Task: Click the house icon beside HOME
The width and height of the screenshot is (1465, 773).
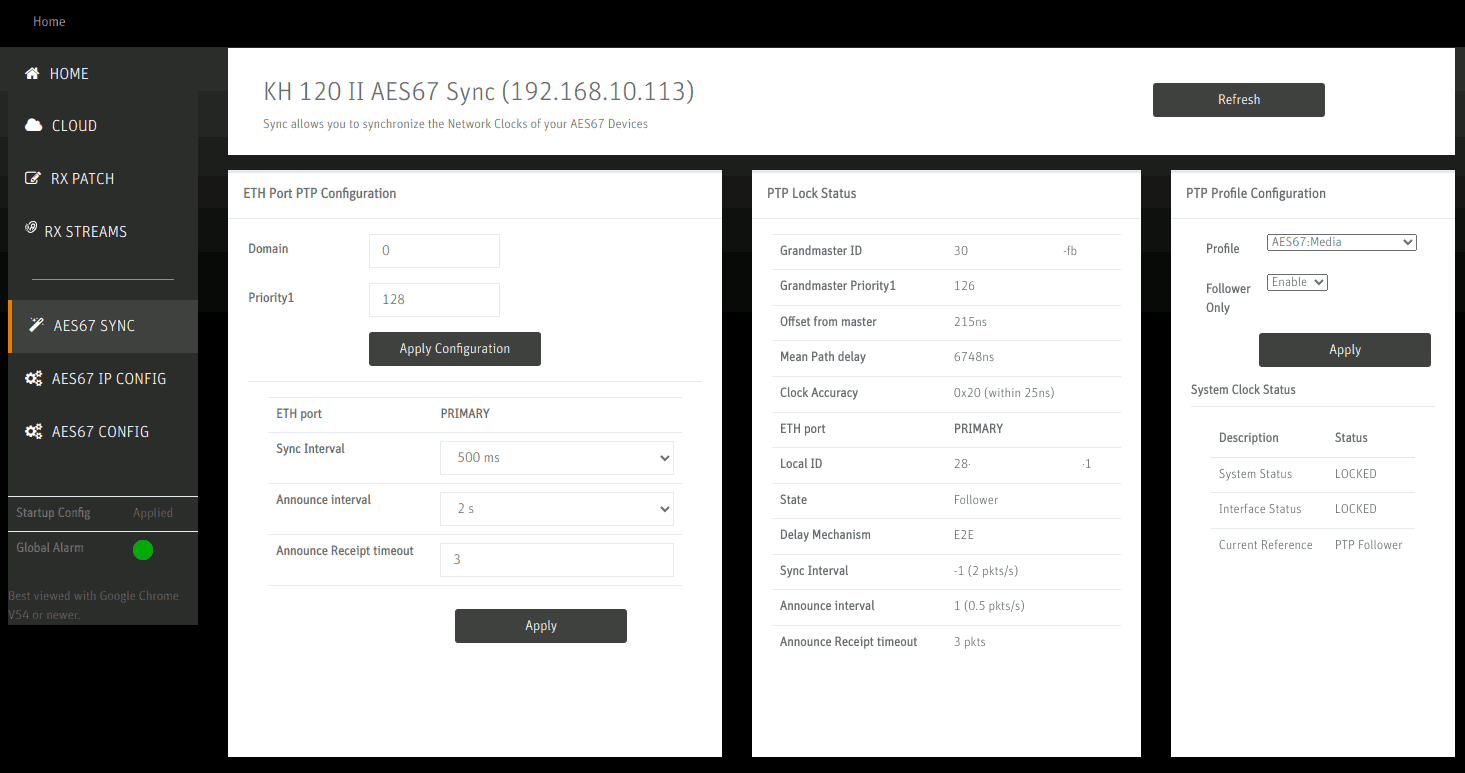Action: [x=32, y=74]
